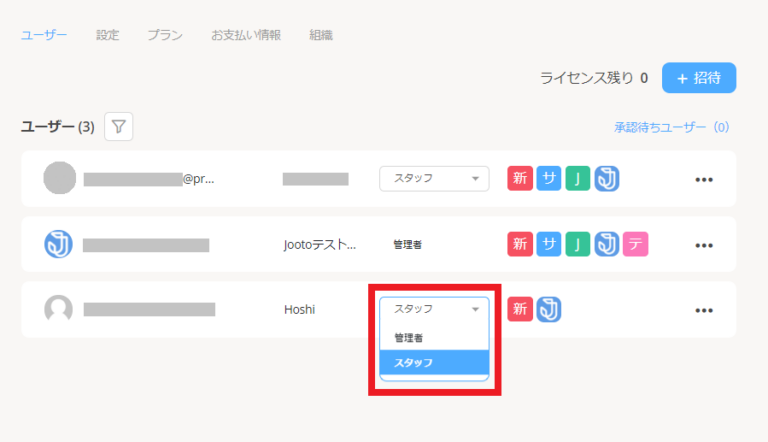Click the filter funnel icon beside ユーザー(3)

pos(119,127)
